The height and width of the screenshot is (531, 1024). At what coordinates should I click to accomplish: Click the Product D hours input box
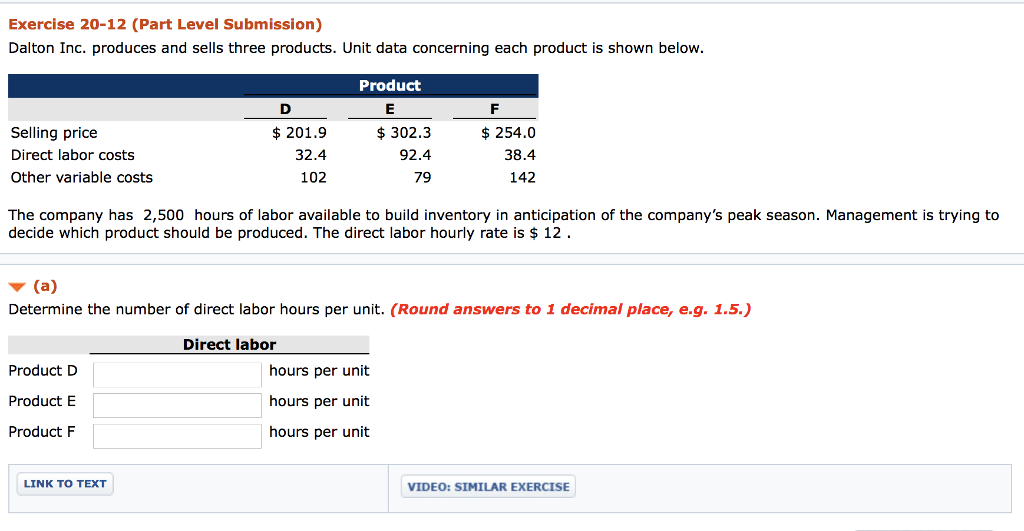(177, 374)
